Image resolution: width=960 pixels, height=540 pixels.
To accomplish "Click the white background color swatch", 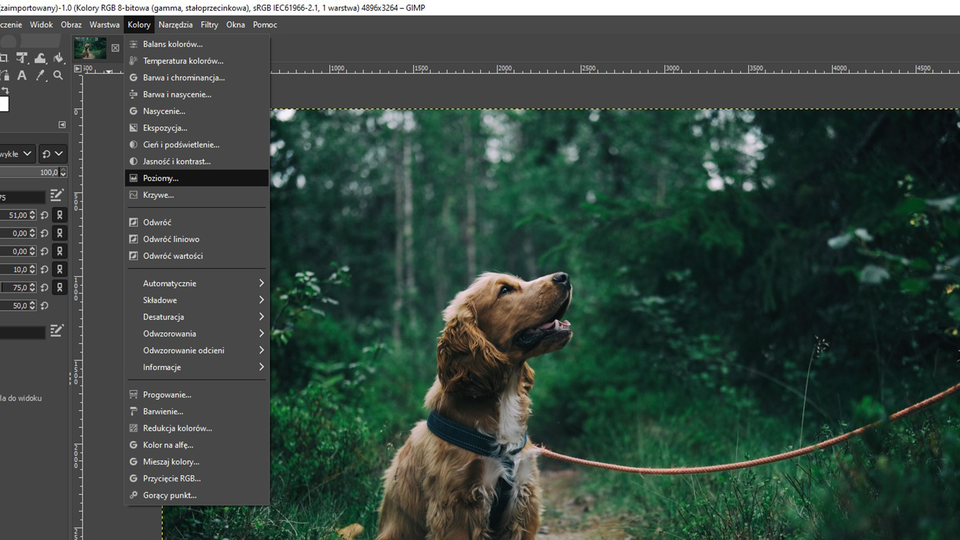I will tap(3, 104).
